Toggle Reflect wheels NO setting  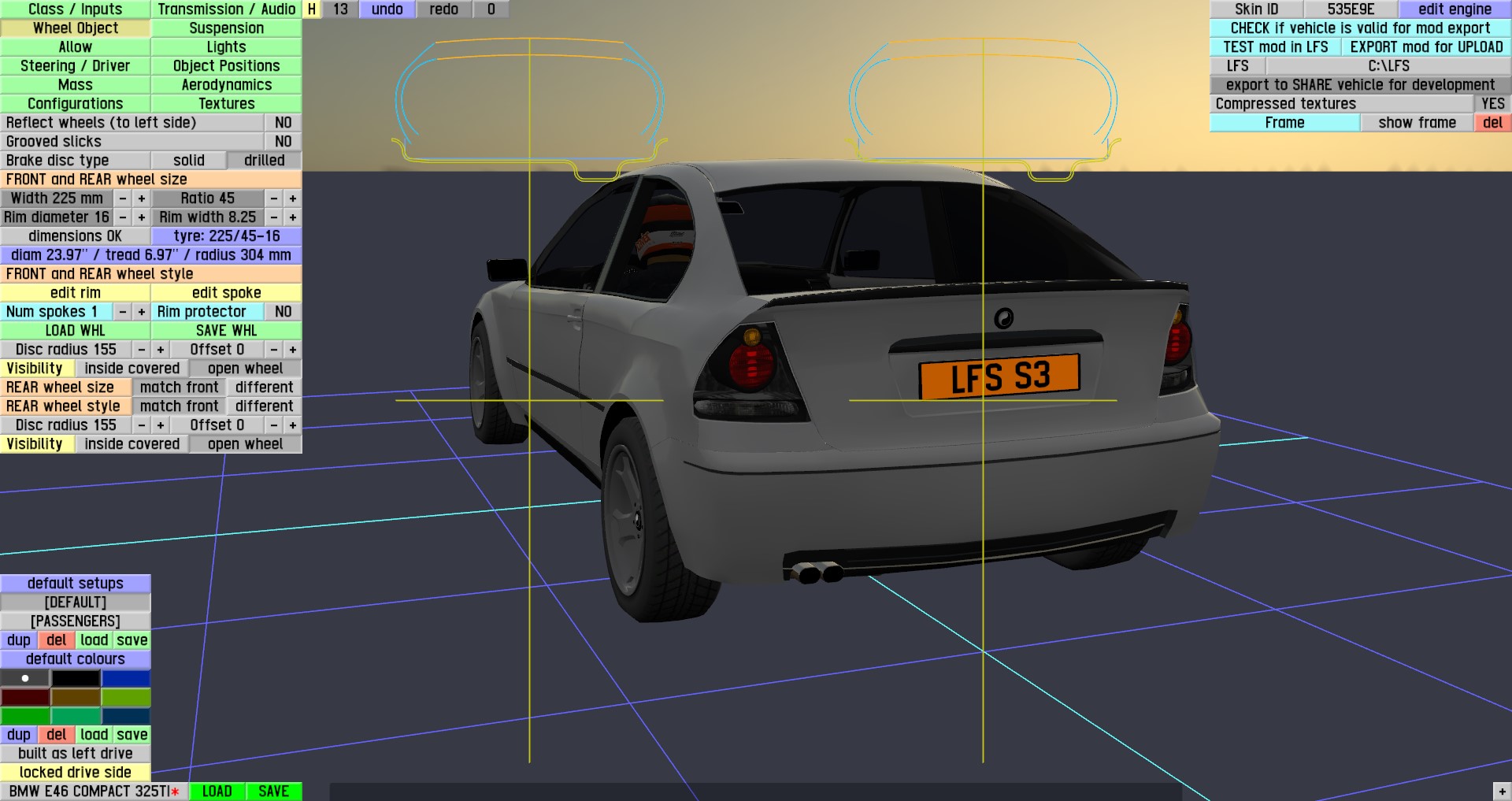tap(283, 123)
